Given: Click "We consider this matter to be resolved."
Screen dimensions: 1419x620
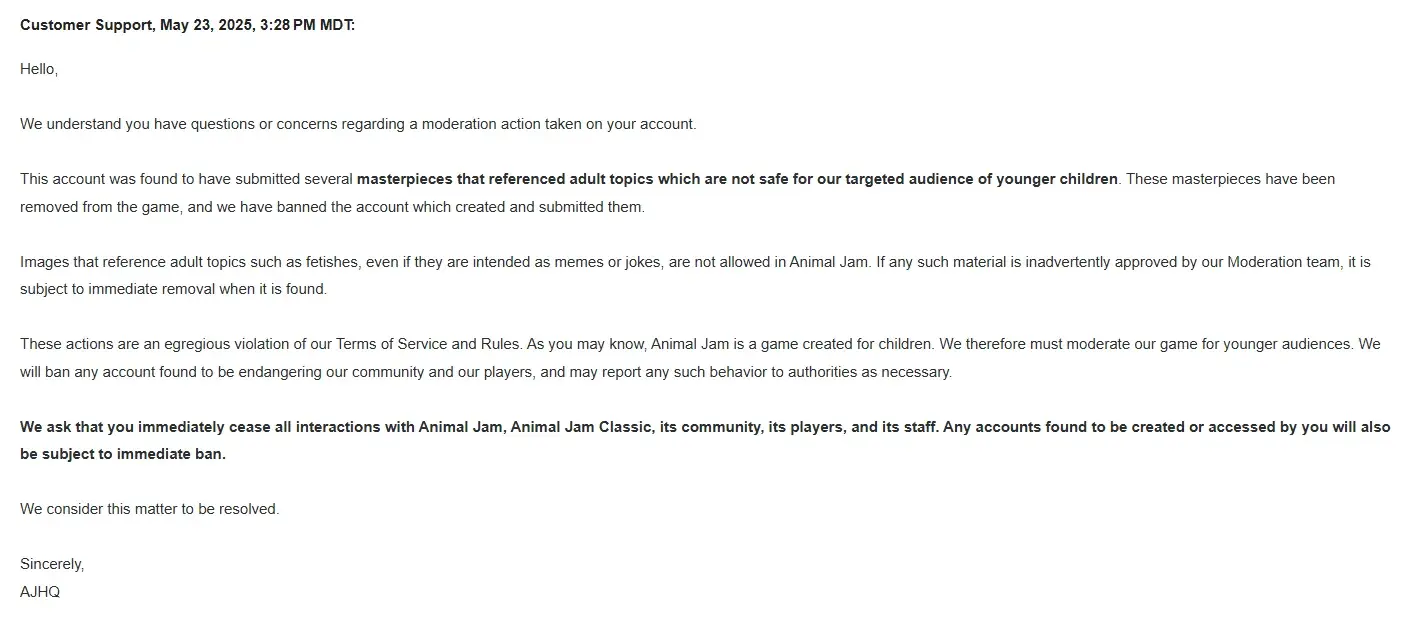Looking at the screenshot, I should pyautogui.click(x=149, y=509).
